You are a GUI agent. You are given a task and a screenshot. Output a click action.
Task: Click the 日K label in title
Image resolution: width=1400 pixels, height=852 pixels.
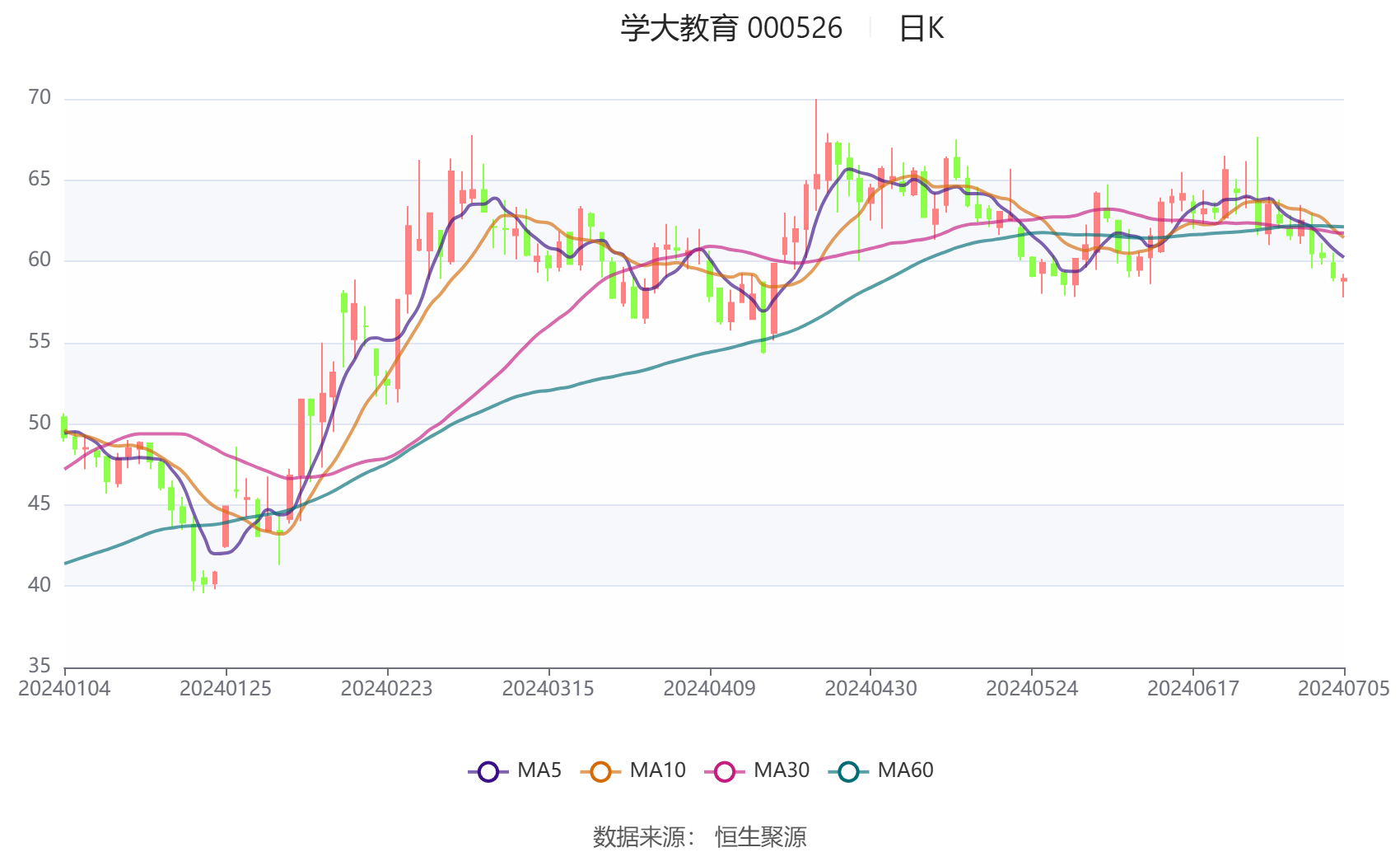click(921, 29)
